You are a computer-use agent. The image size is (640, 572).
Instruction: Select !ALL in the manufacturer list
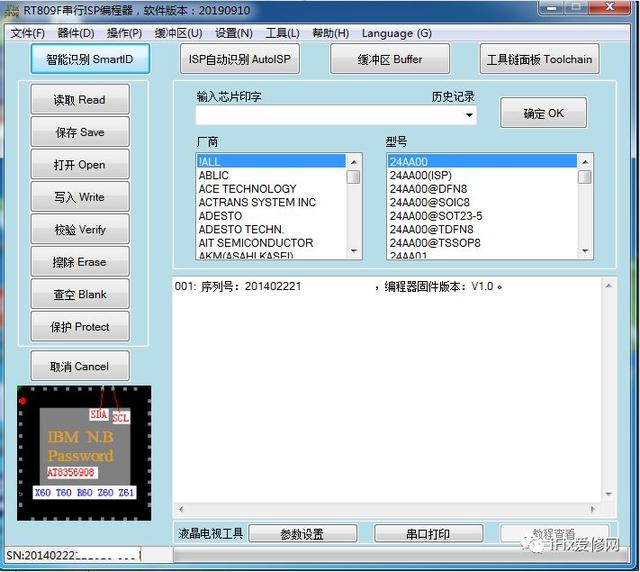271,162
